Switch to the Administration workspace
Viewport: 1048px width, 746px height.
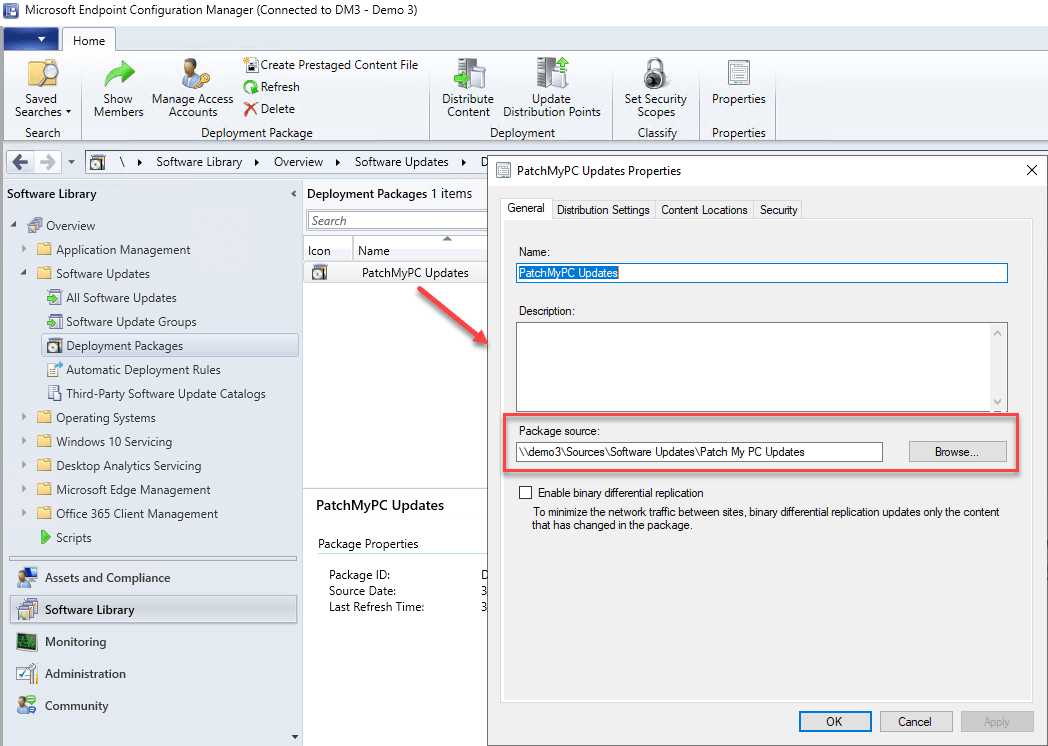coord(154,674)
